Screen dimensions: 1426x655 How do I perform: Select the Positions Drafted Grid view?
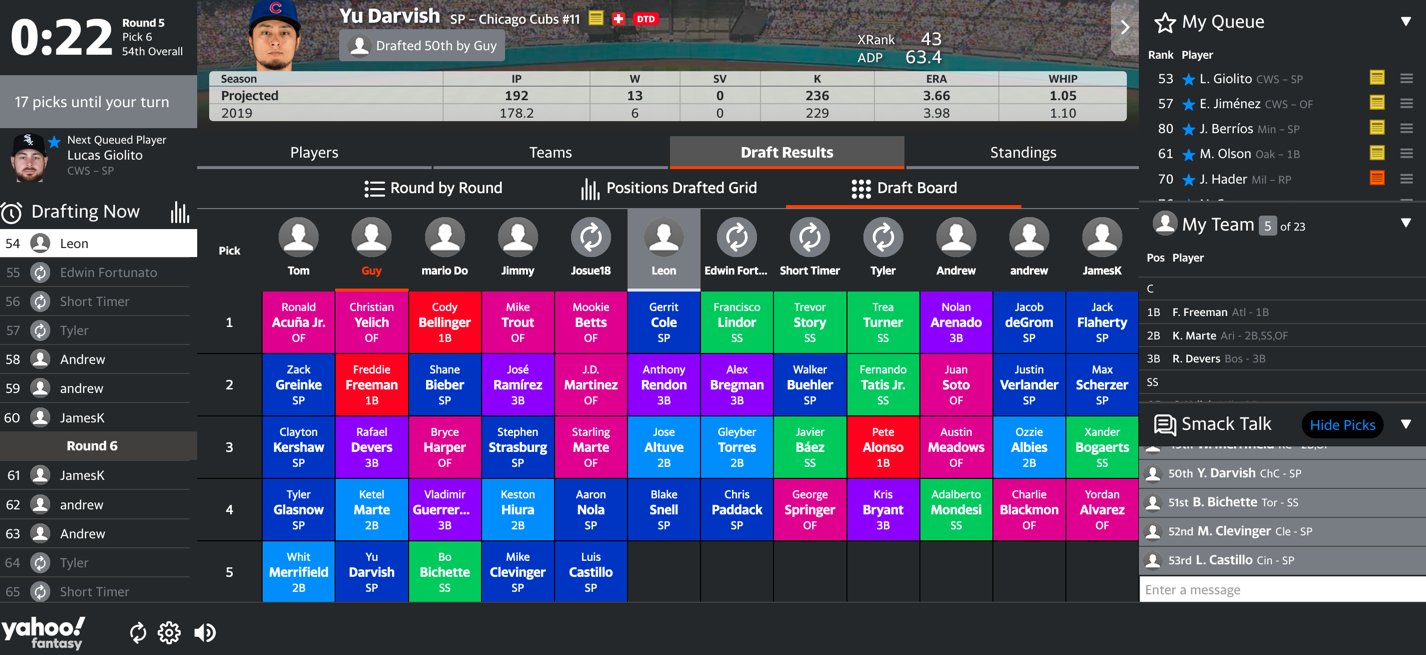[669, 188]
